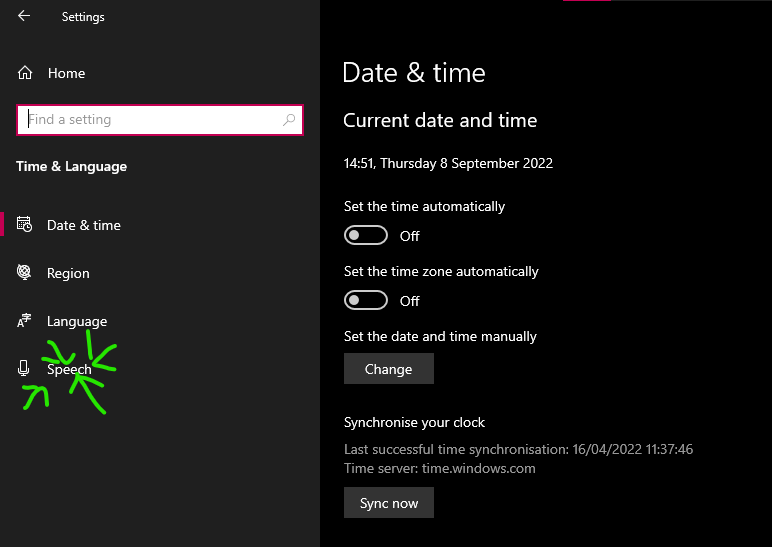Click the Sync now button

tap(389, 503)
